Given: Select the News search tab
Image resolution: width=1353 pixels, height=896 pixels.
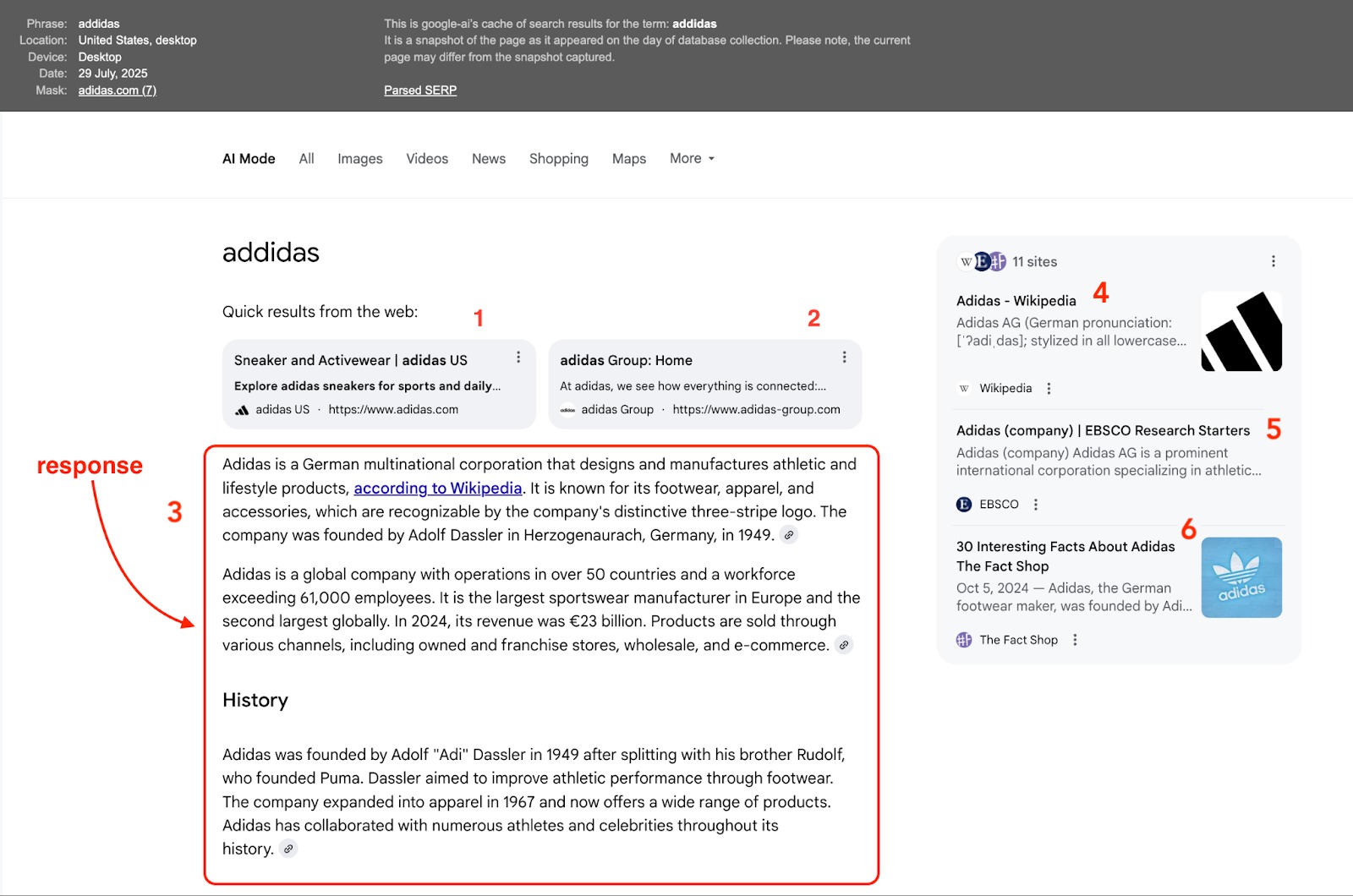Looking at the screenshot, I should [488, 159].
